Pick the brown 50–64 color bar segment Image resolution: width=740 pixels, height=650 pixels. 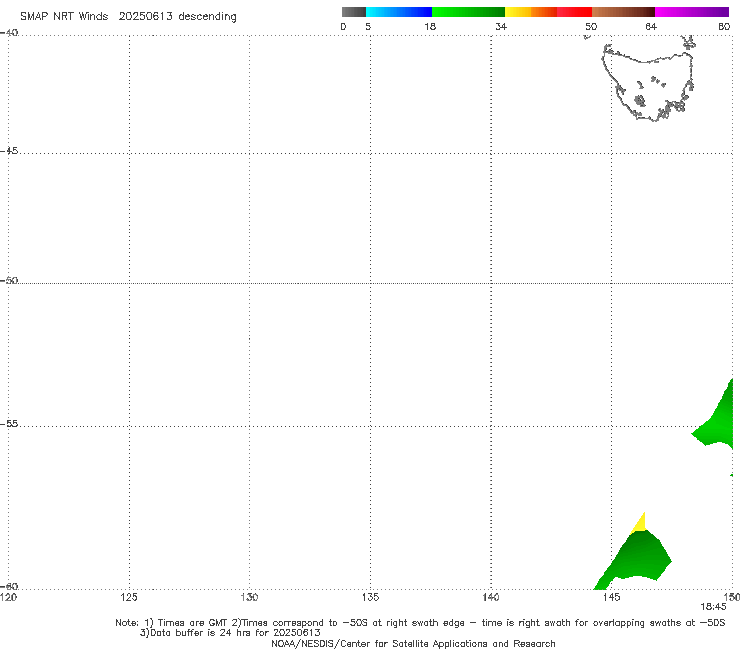[623, 12]
